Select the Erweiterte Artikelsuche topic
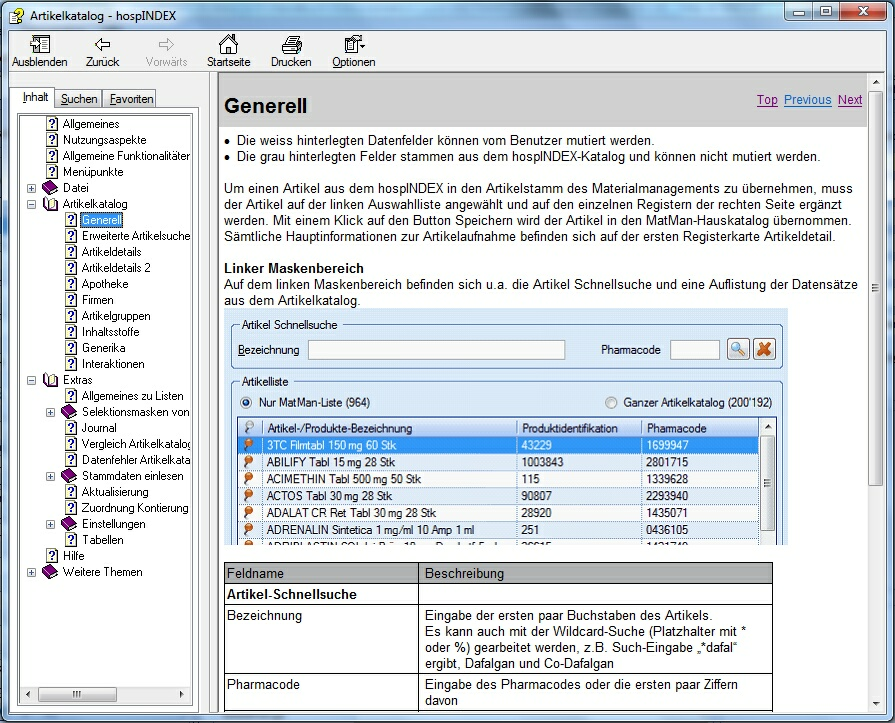 click(135, 236)
